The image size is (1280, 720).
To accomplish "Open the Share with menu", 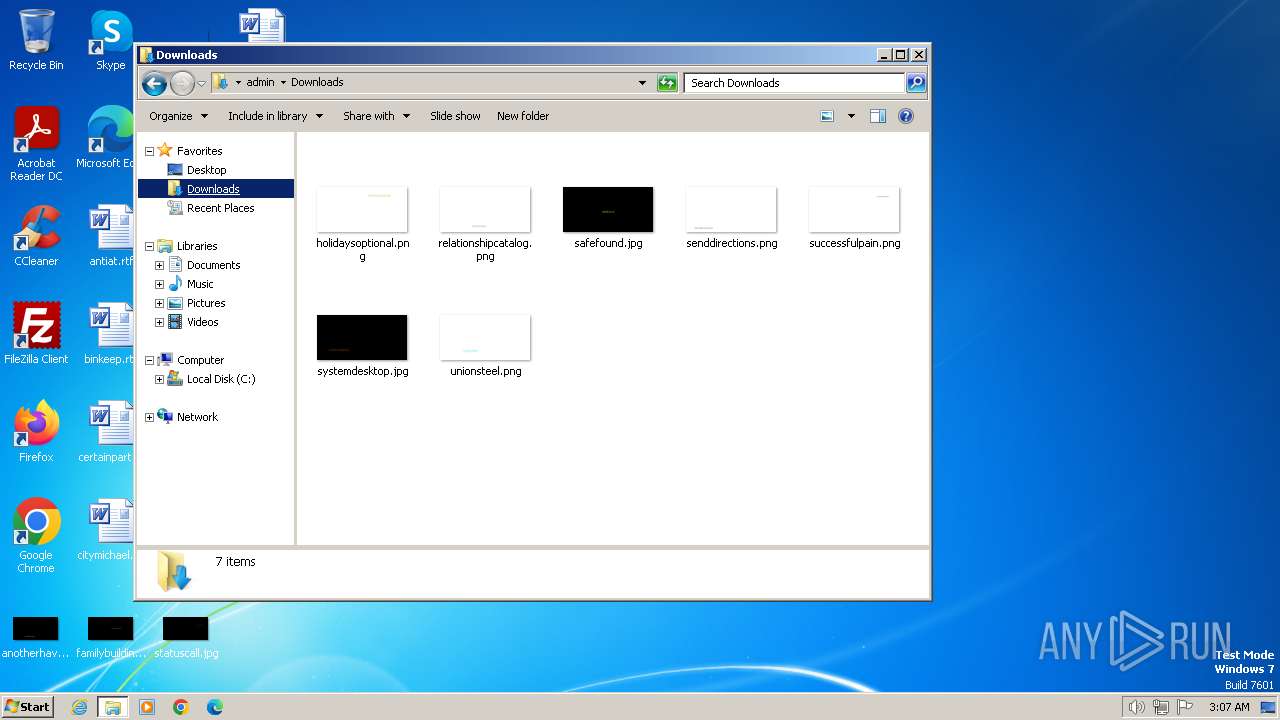I will click(376, 116).
